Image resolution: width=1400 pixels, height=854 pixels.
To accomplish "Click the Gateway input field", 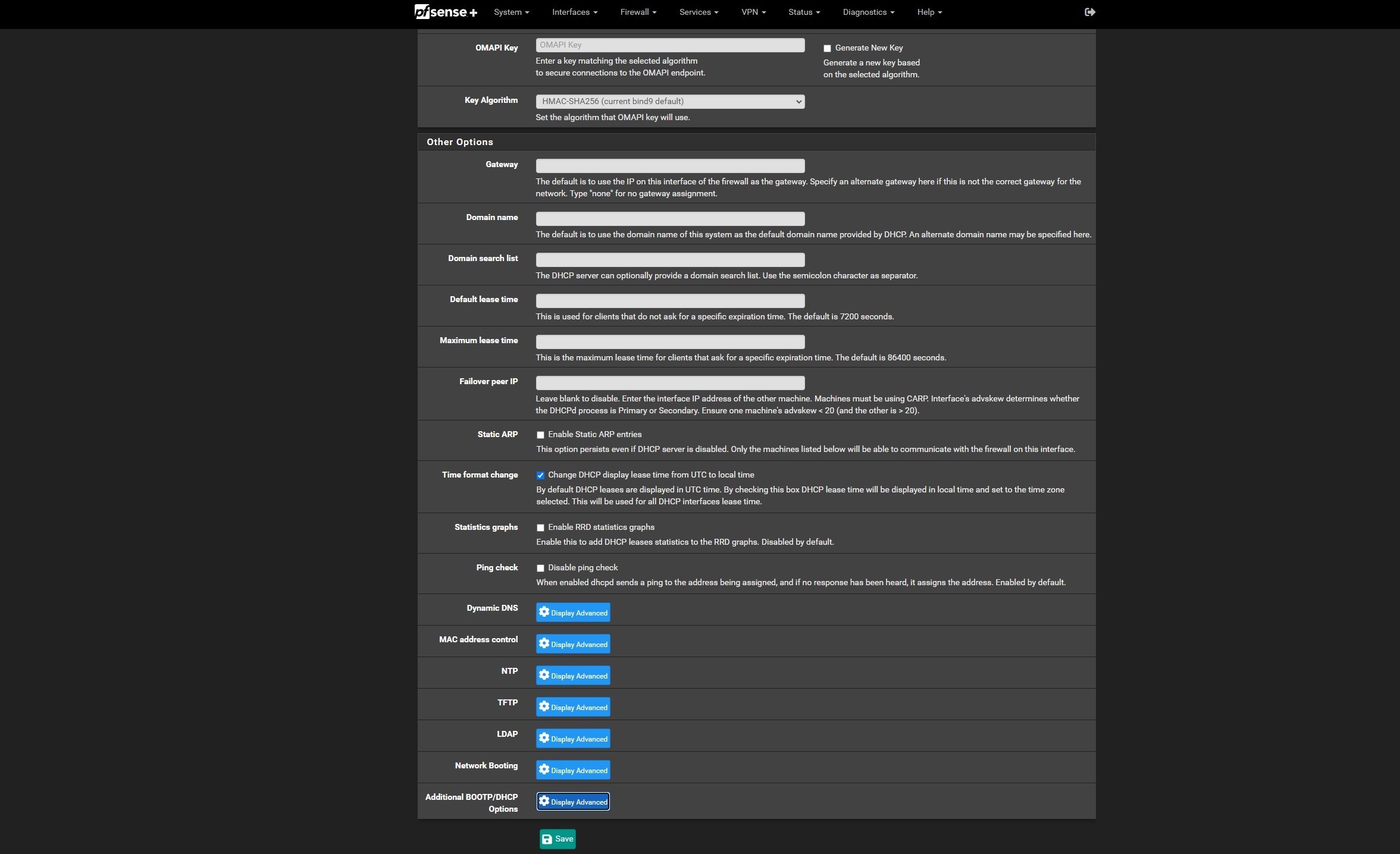I will click(x=670, y=166).
